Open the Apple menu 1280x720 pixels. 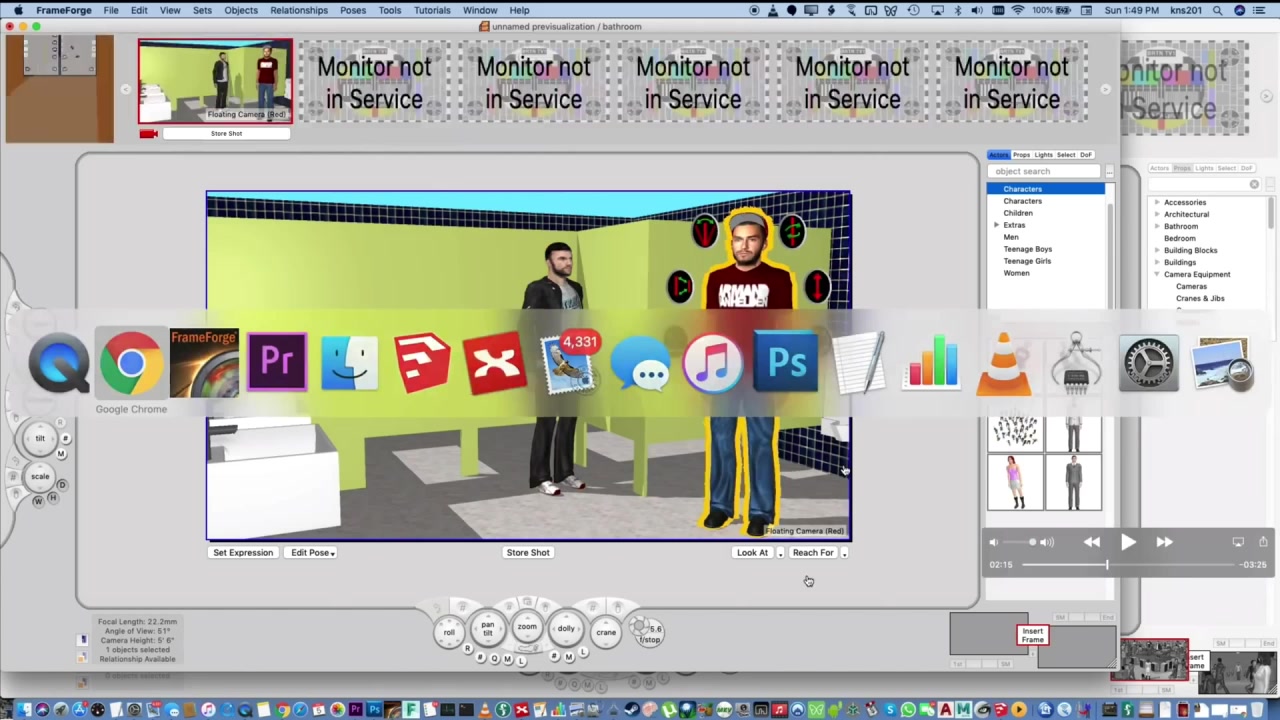tap(18, 10)
